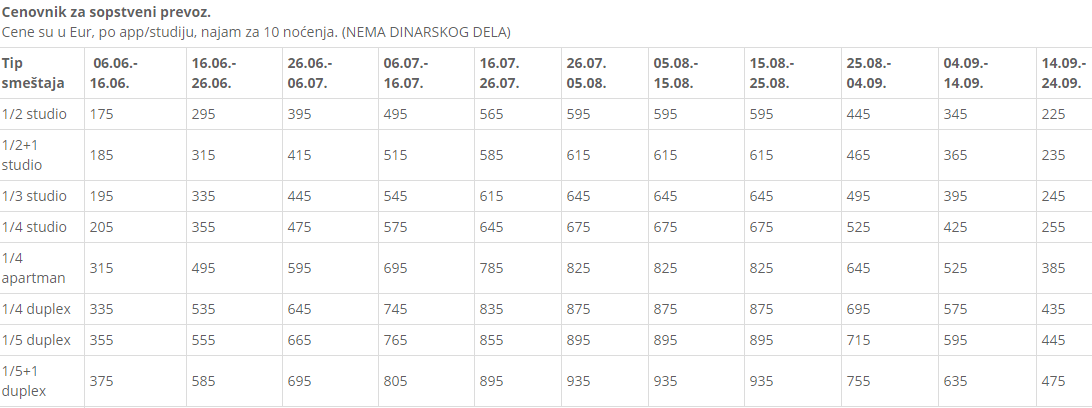This screenshot has height=408, width=1092.
Task: Click the '1/2+1 studio' row label
Action: pyautogui.click(x=22, y=155)
